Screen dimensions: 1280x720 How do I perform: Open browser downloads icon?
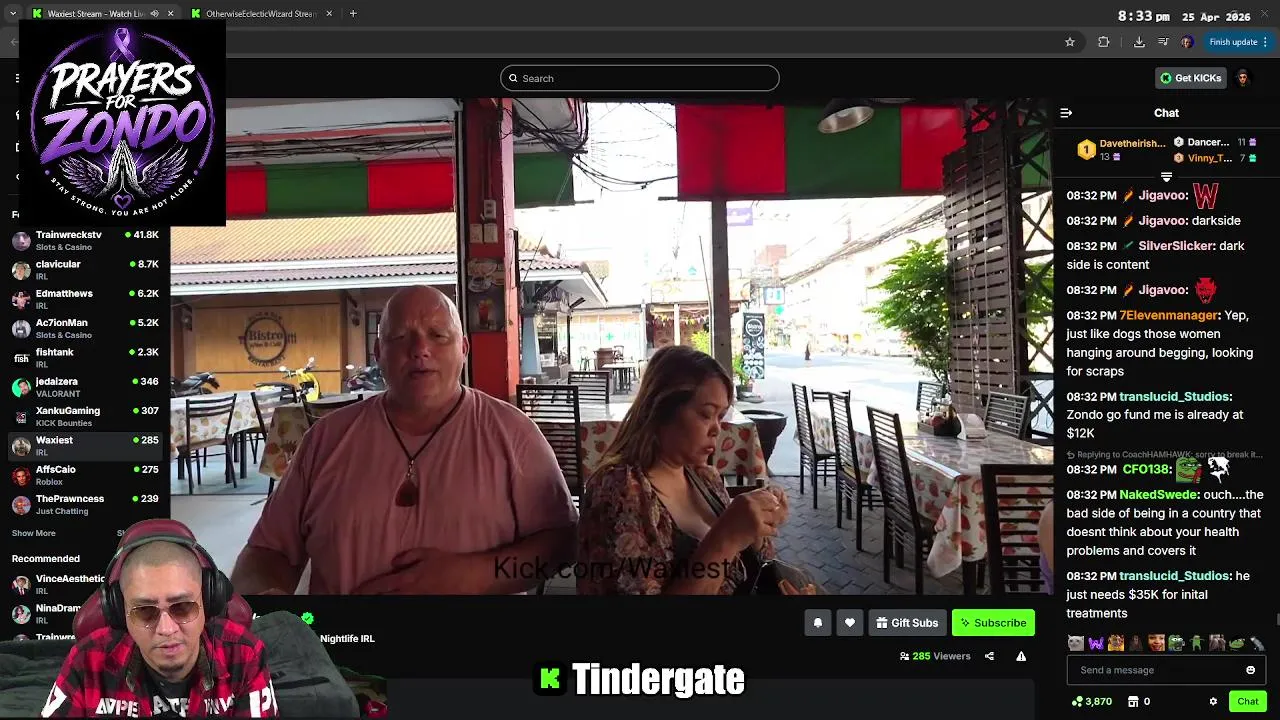1139,42
